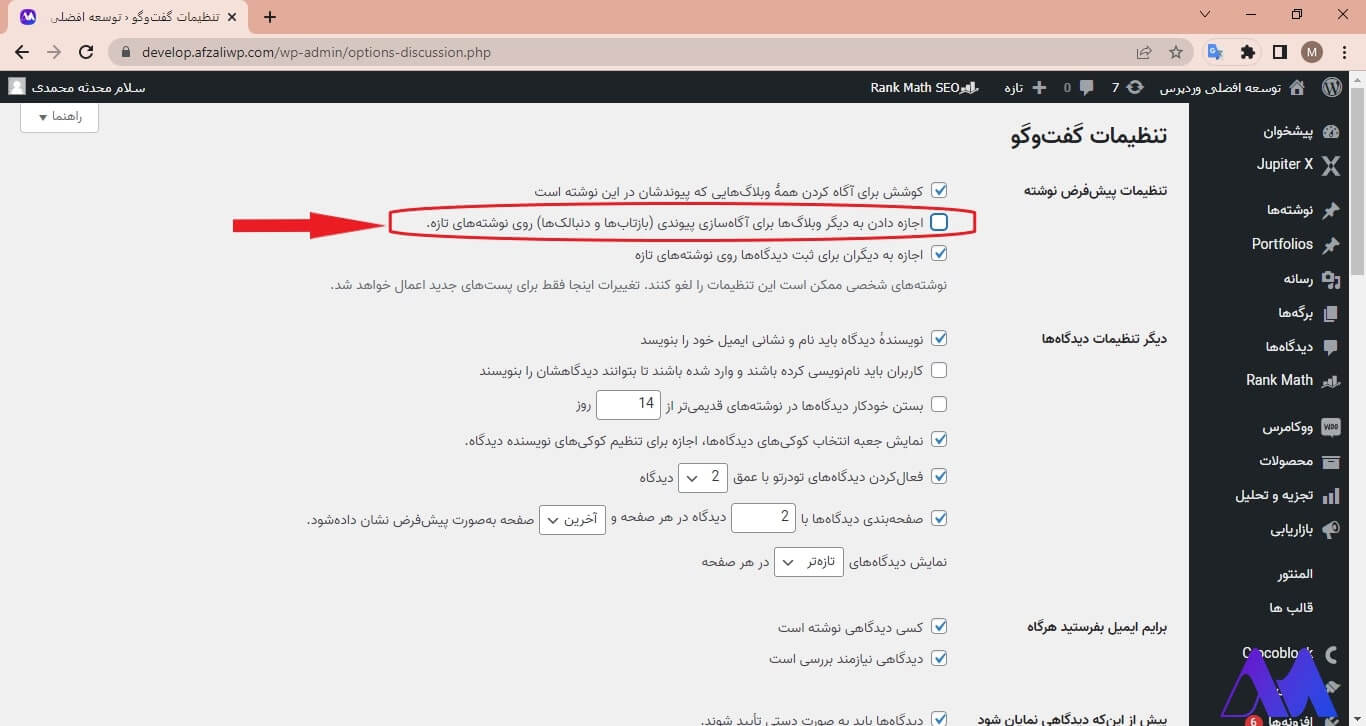
Task: Click the share page icon in address bar
Action: [1144, 52]
